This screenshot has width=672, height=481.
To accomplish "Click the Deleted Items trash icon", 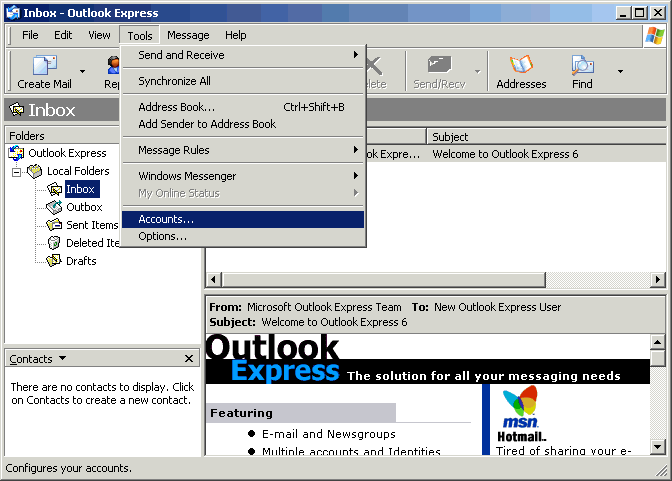I will tap(54, 243).
